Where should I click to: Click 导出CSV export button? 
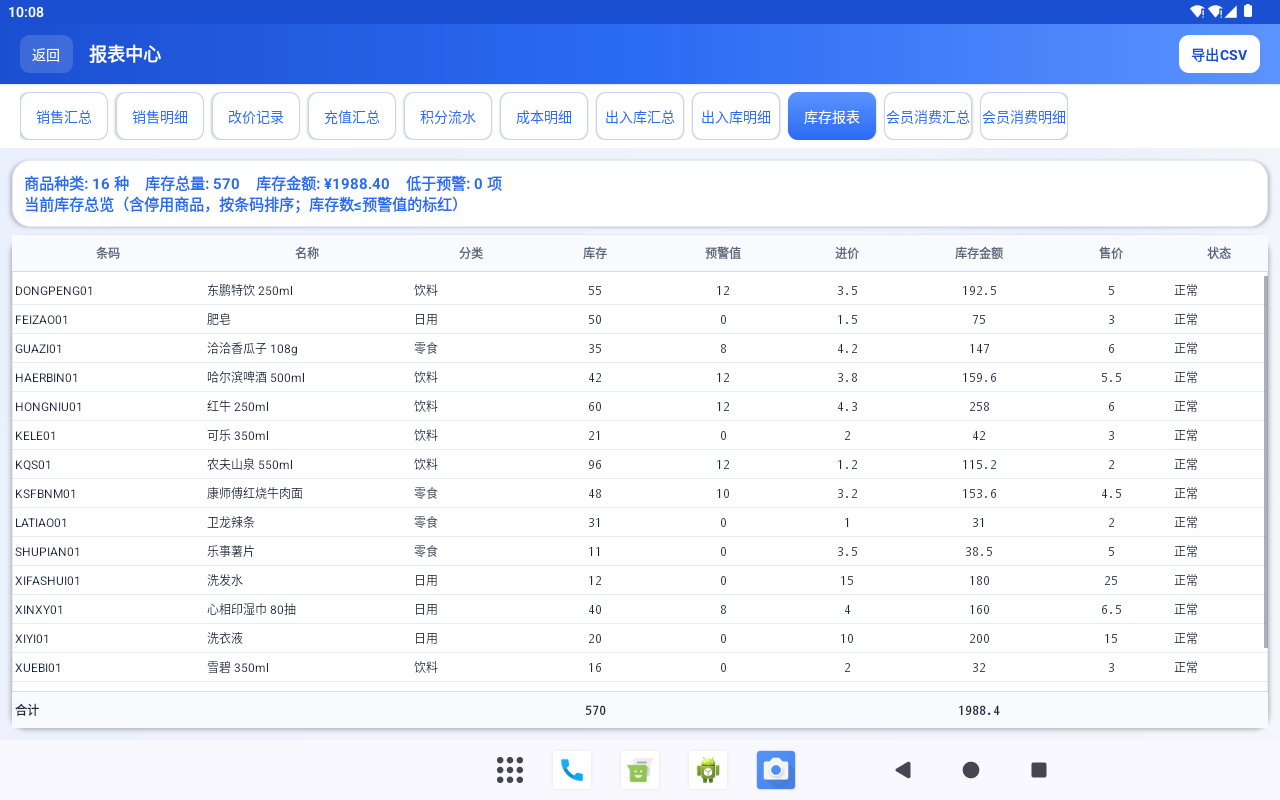tap(1219, 54)
